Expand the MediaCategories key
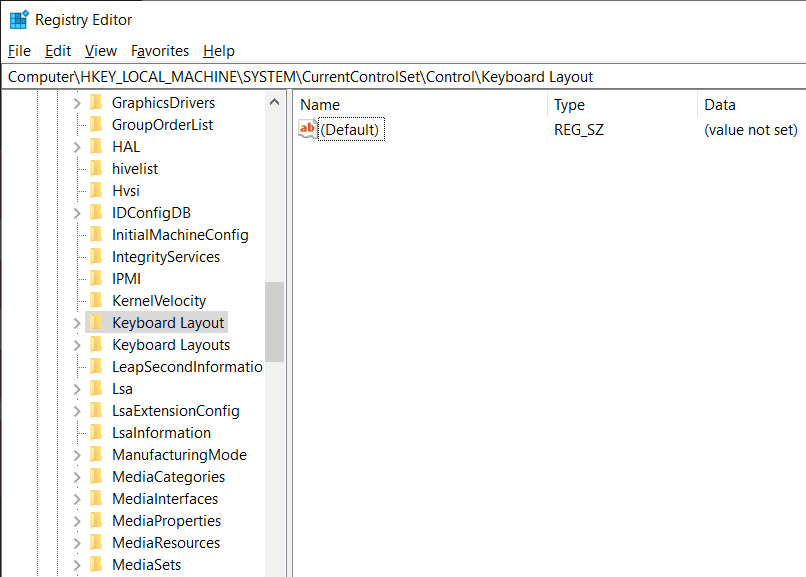Screen dimensions: 806x577 [77, 477]
